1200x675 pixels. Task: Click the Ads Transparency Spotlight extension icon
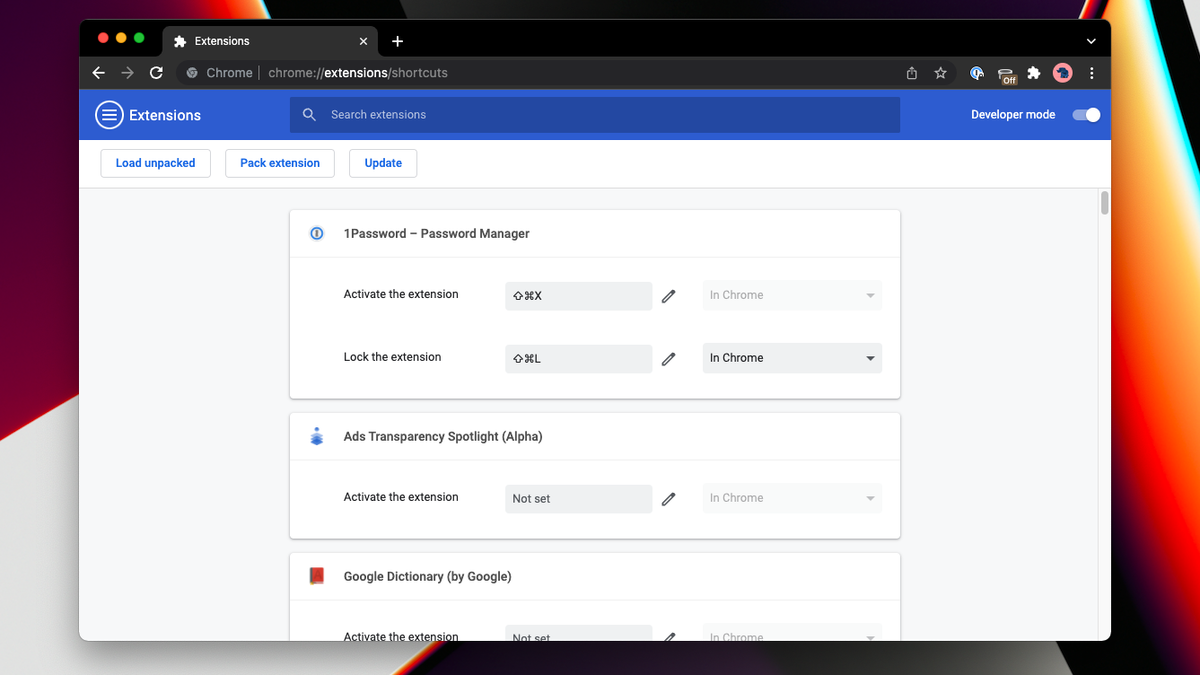(x=316, y=436)
